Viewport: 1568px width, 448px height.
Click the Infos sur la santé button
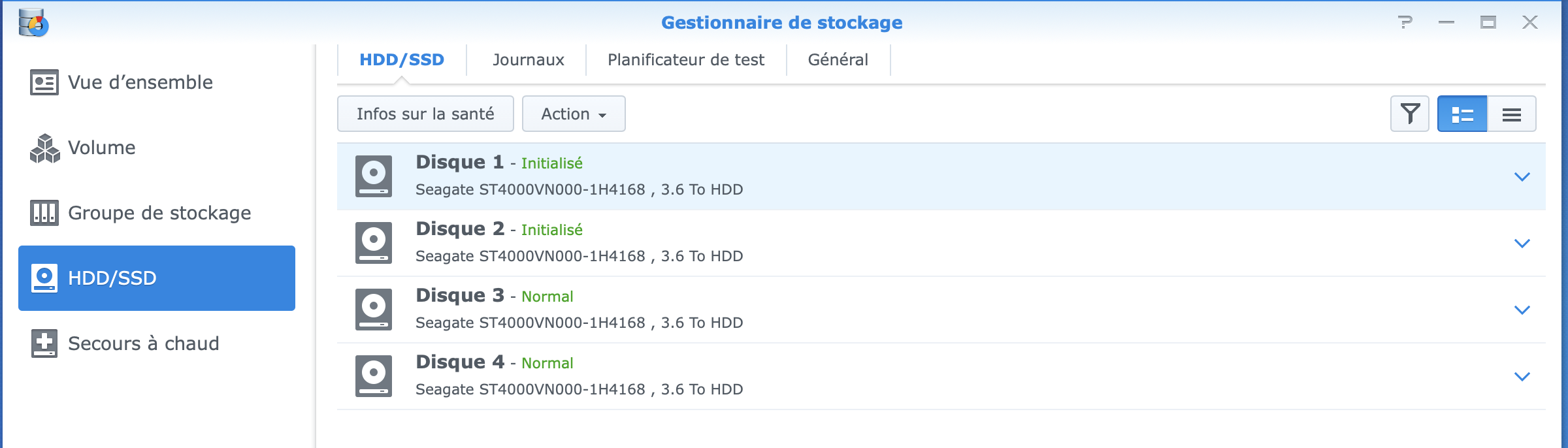(x=425, y=114)
